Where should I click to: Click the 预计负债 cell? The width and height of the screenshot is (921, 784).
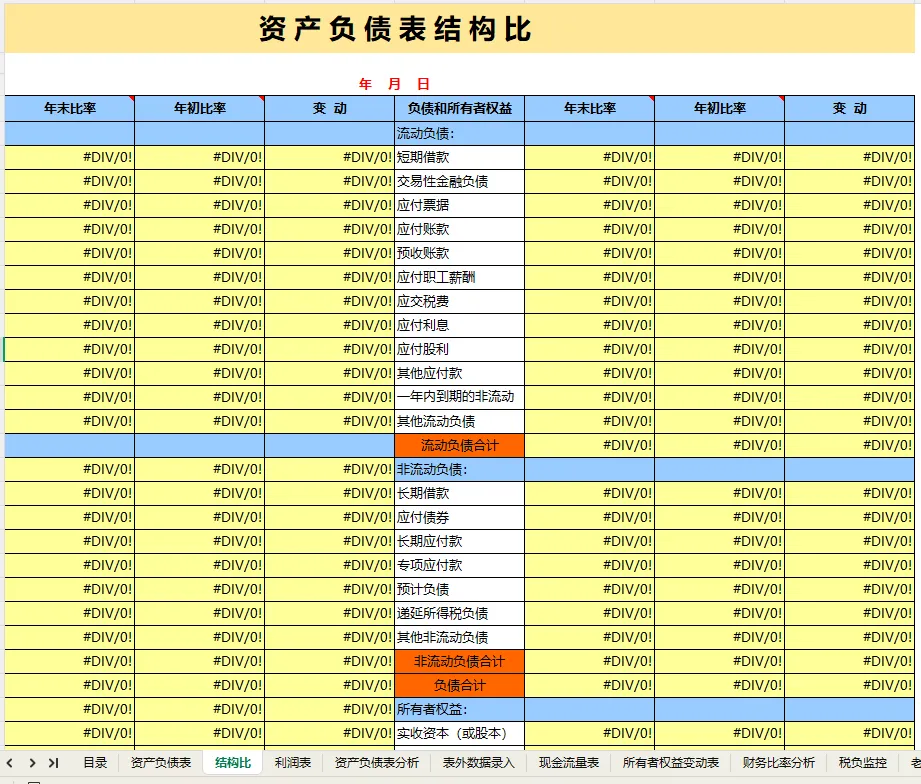tap(459, 589)
